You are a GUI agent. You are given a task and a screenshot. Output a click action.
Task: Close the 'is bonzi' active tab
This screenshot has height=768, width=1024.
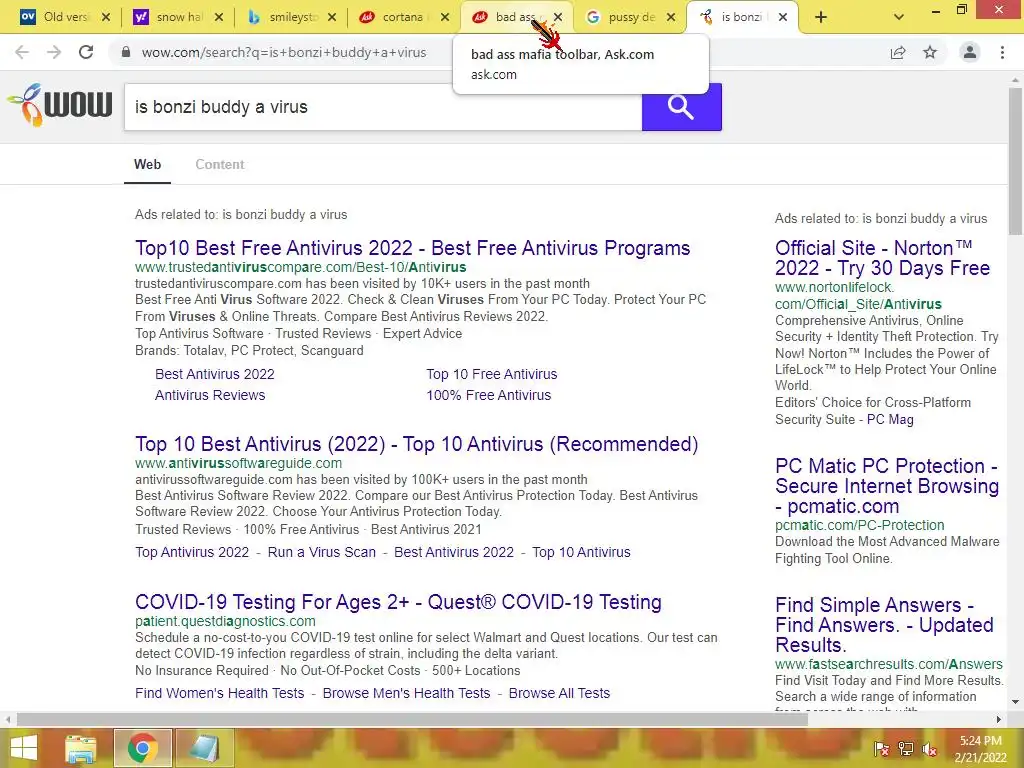[x=783, y=17]
